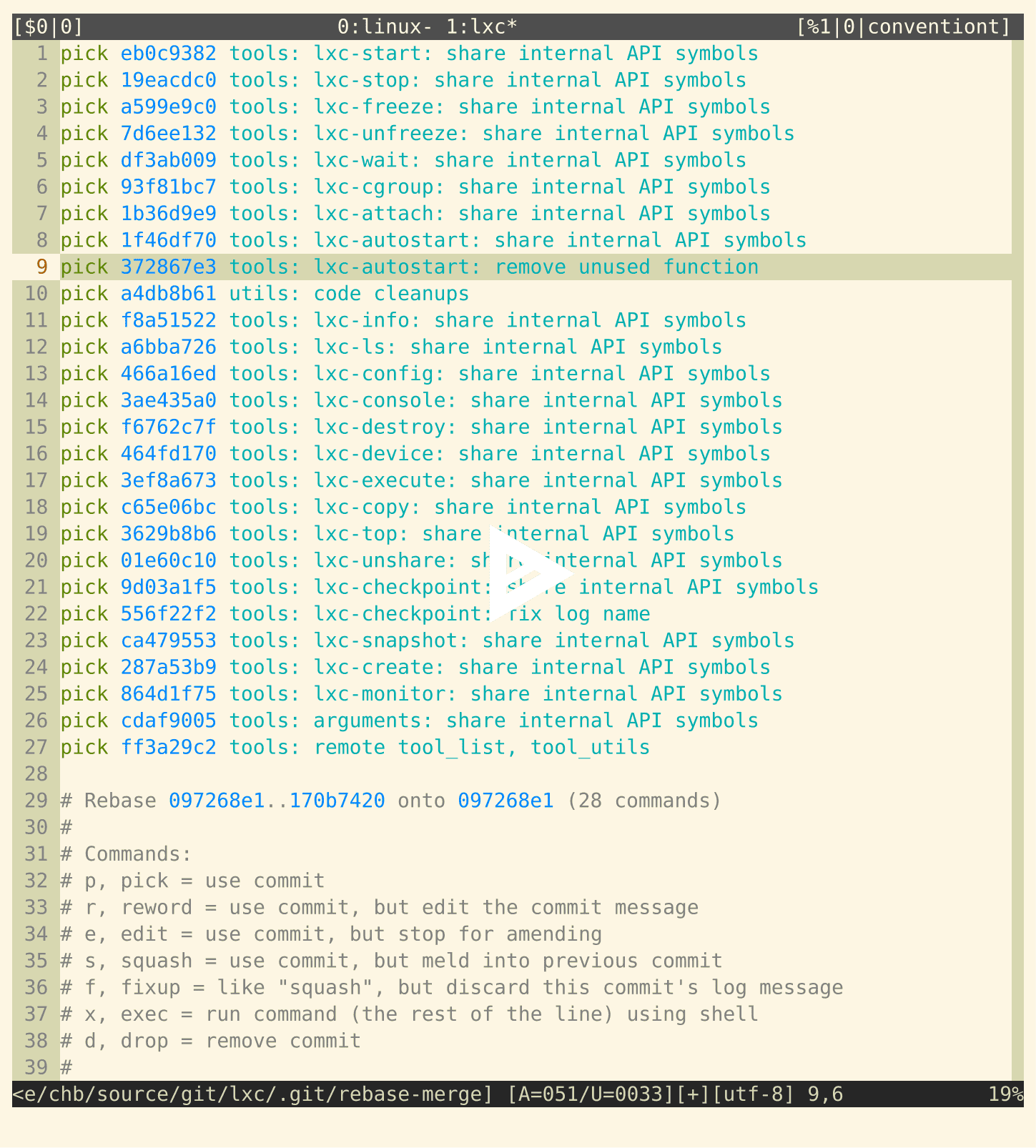Click commit hash 1b36d9e9 for lxc-attach
1036x1148 pixels.
tap(168, 214)
